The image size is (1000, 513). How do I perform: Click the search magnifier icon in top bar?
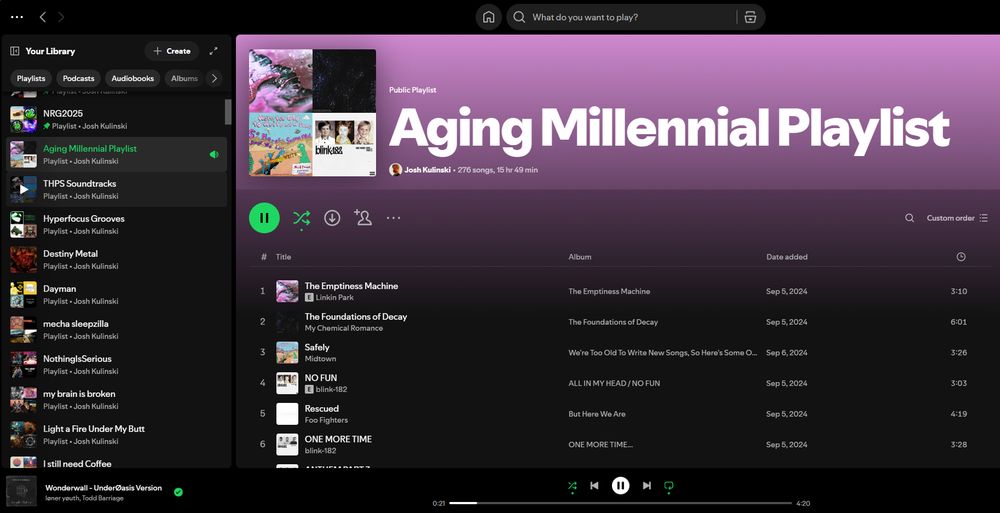(x=520, y=17)
